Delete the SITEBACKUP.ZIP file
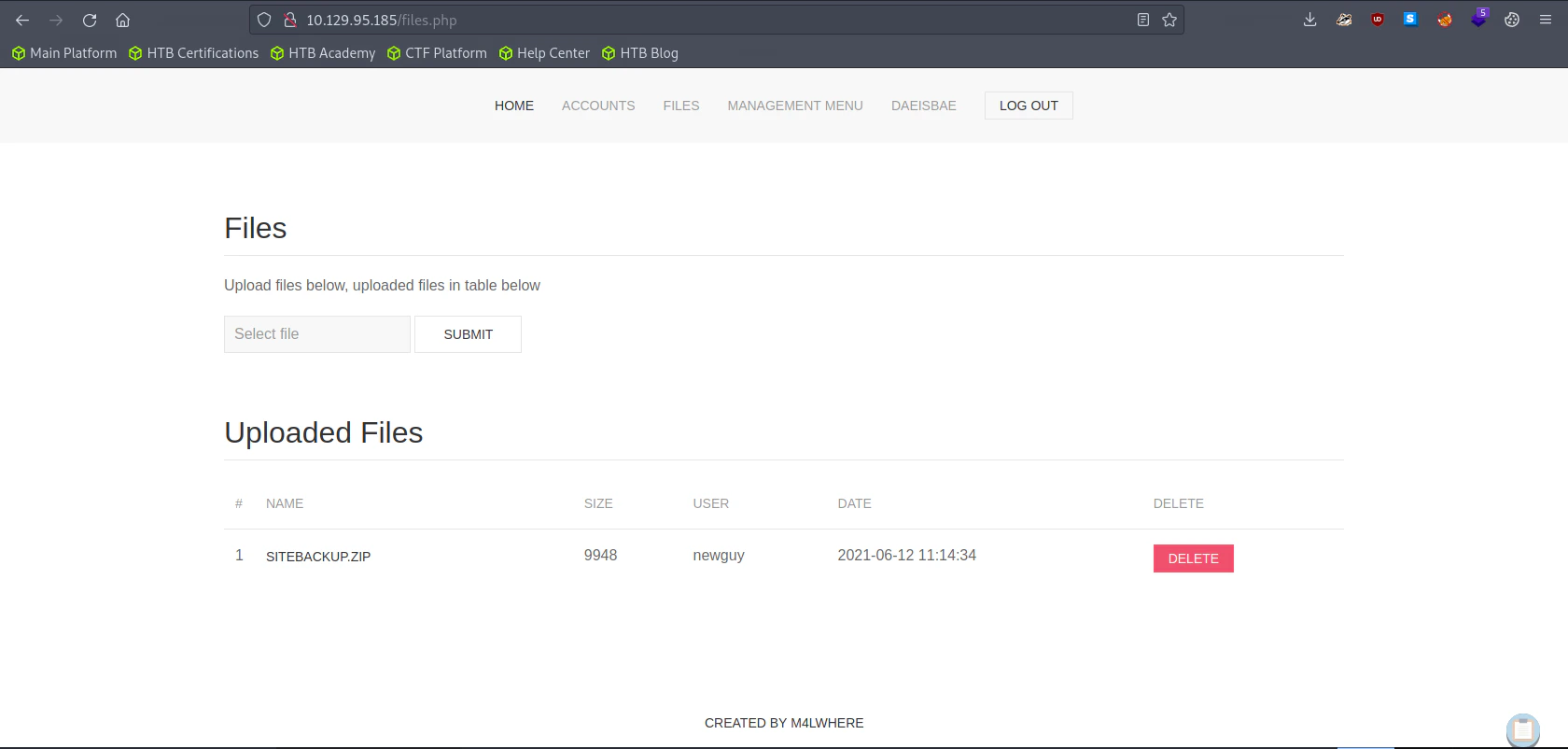 (1194, 558)
